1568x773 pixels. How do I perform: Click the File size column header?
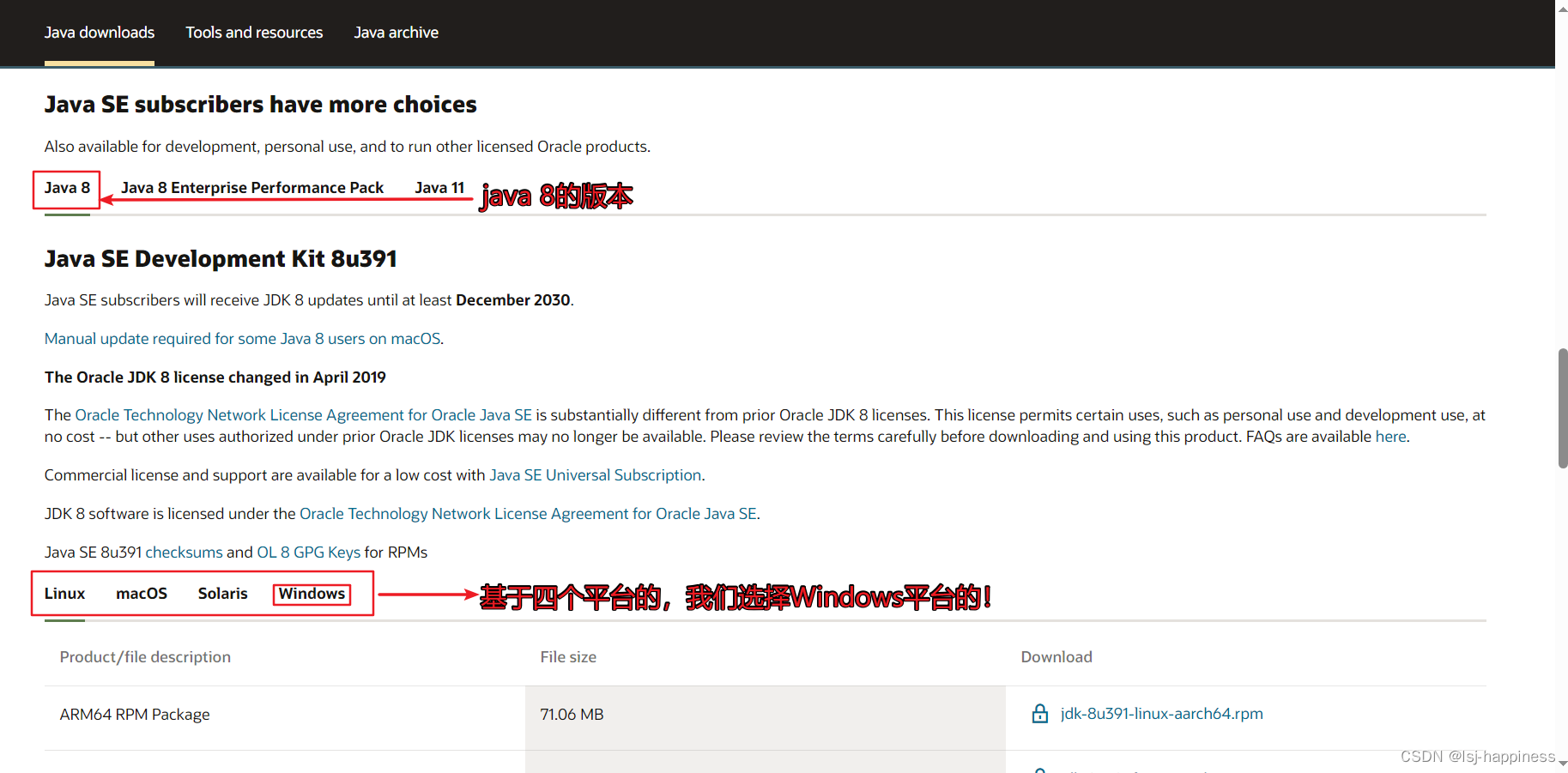pos(568,657)
